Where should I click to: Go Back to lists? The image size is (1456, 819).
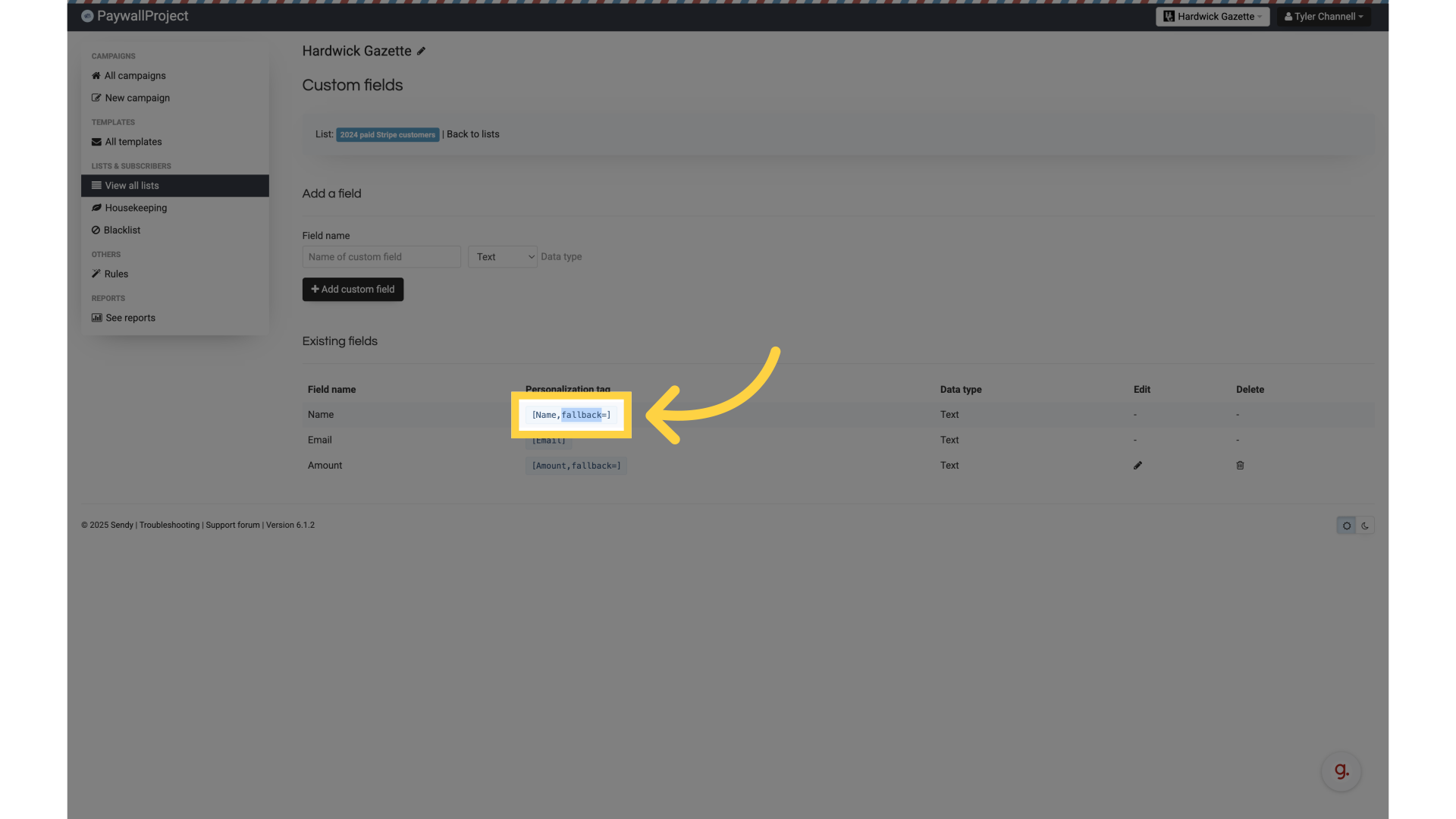point(473,134)
